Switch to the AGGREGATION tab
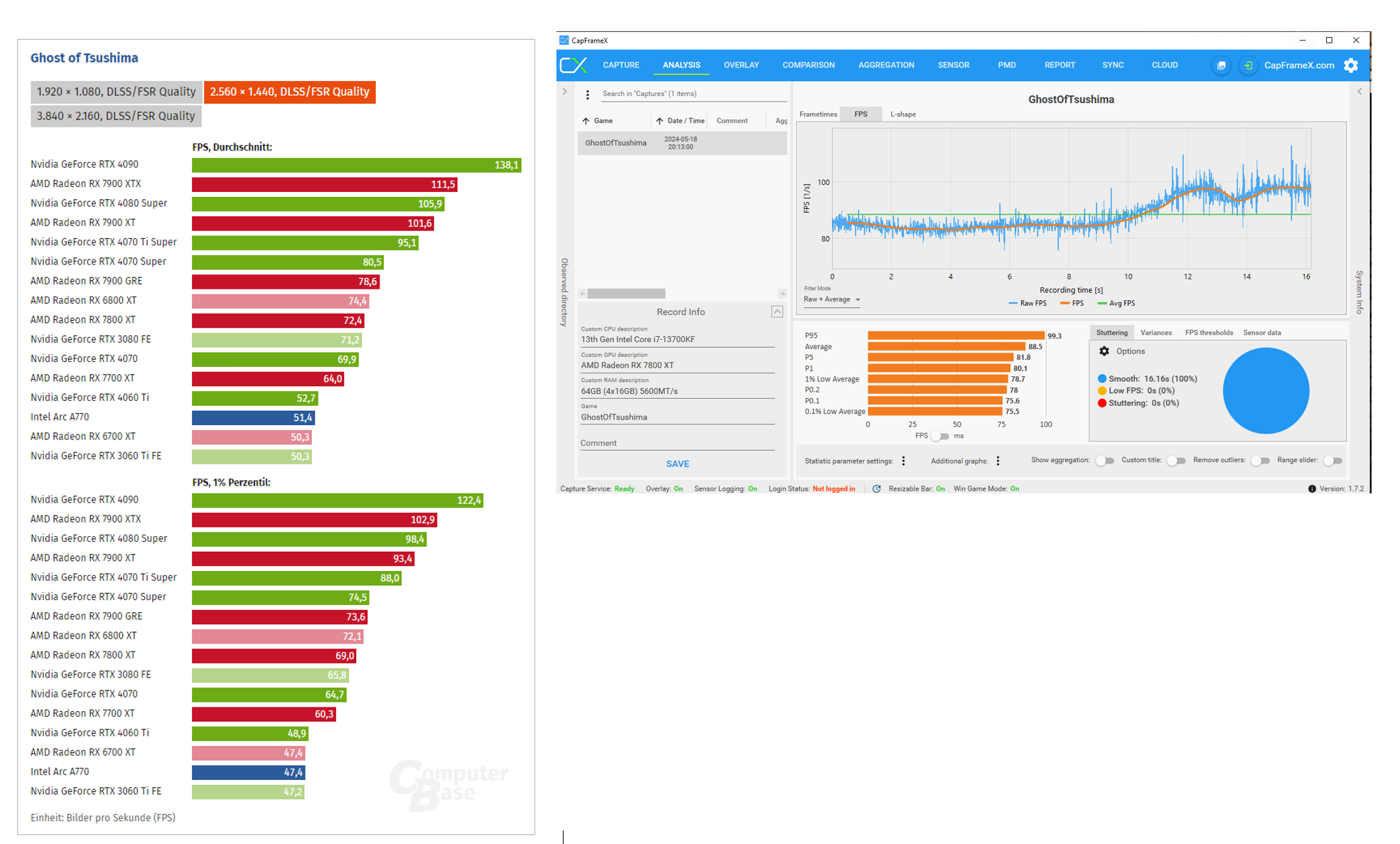 [x=886, y=65]
